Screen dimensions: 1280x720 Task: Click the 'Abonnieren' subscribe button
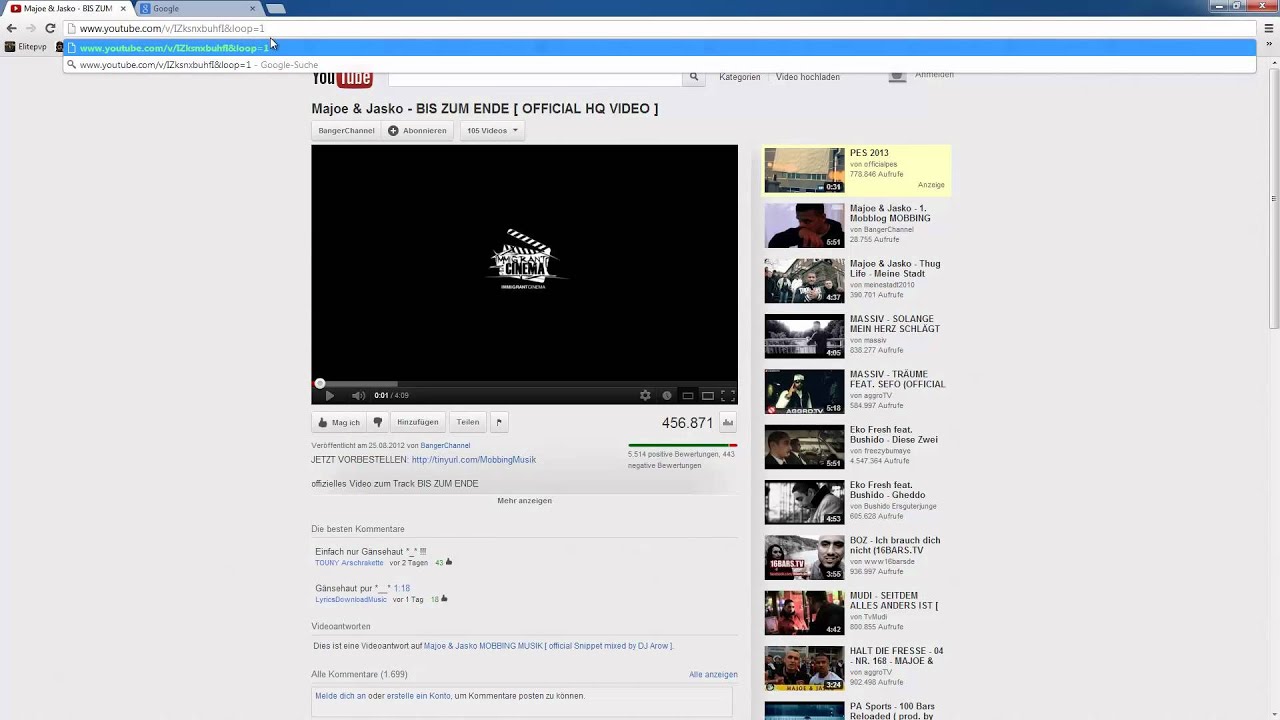[417, 130]
